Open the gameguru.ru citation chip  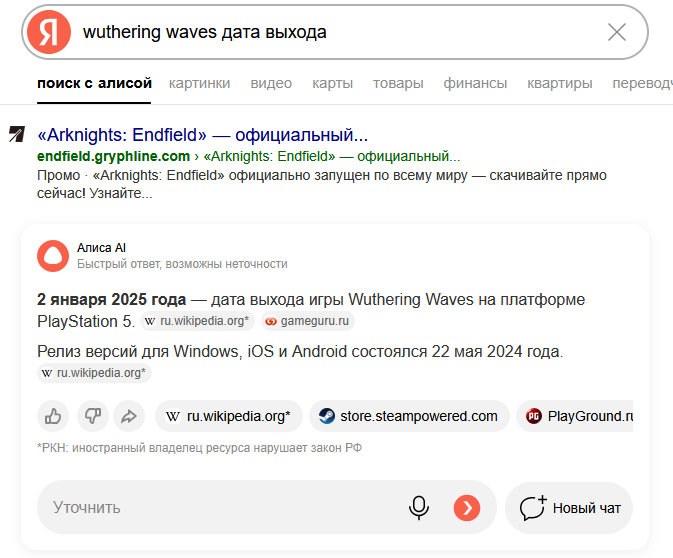tap(308, 321)
